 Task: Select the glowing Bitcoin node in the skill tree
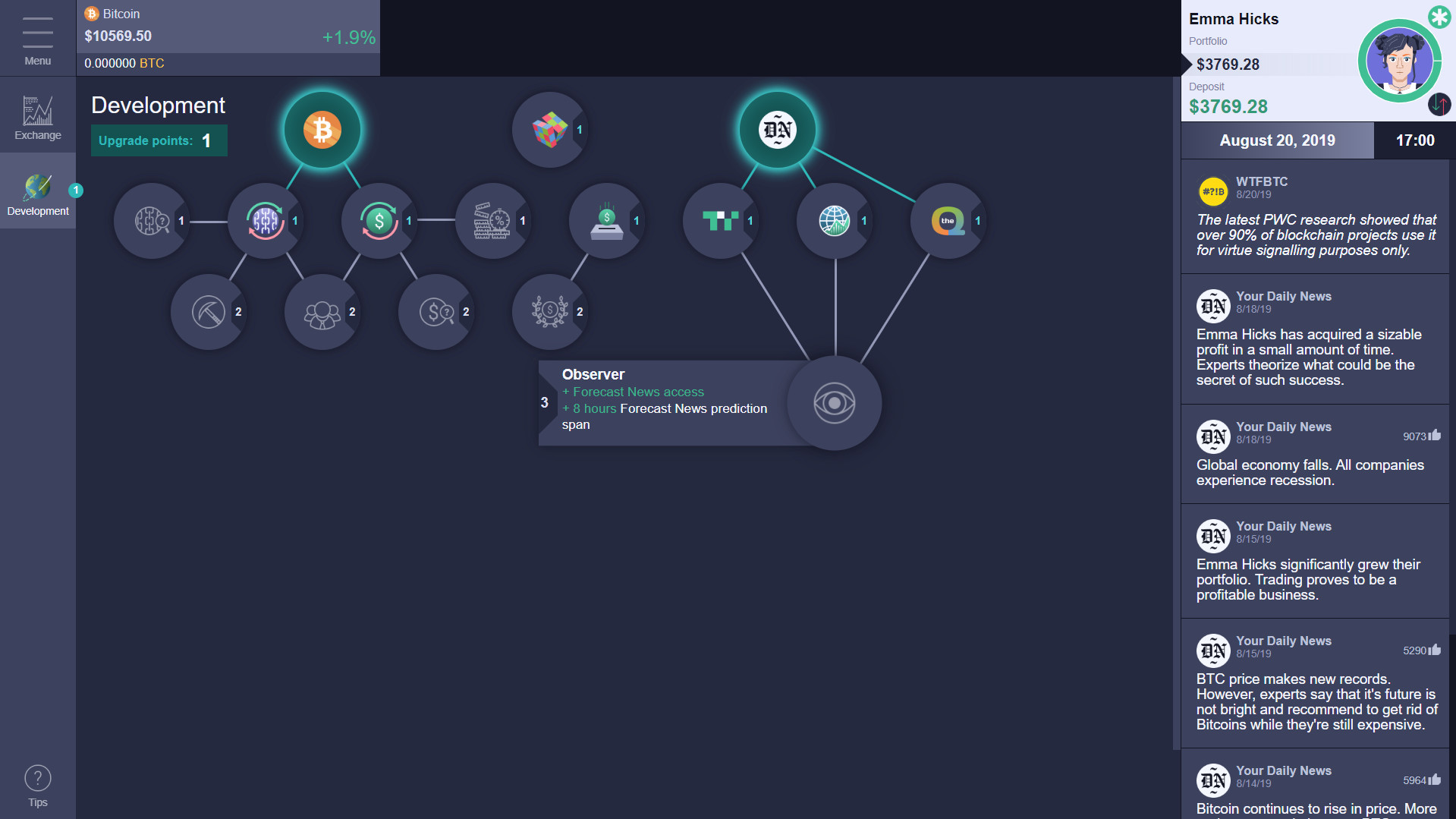(322, 129)
